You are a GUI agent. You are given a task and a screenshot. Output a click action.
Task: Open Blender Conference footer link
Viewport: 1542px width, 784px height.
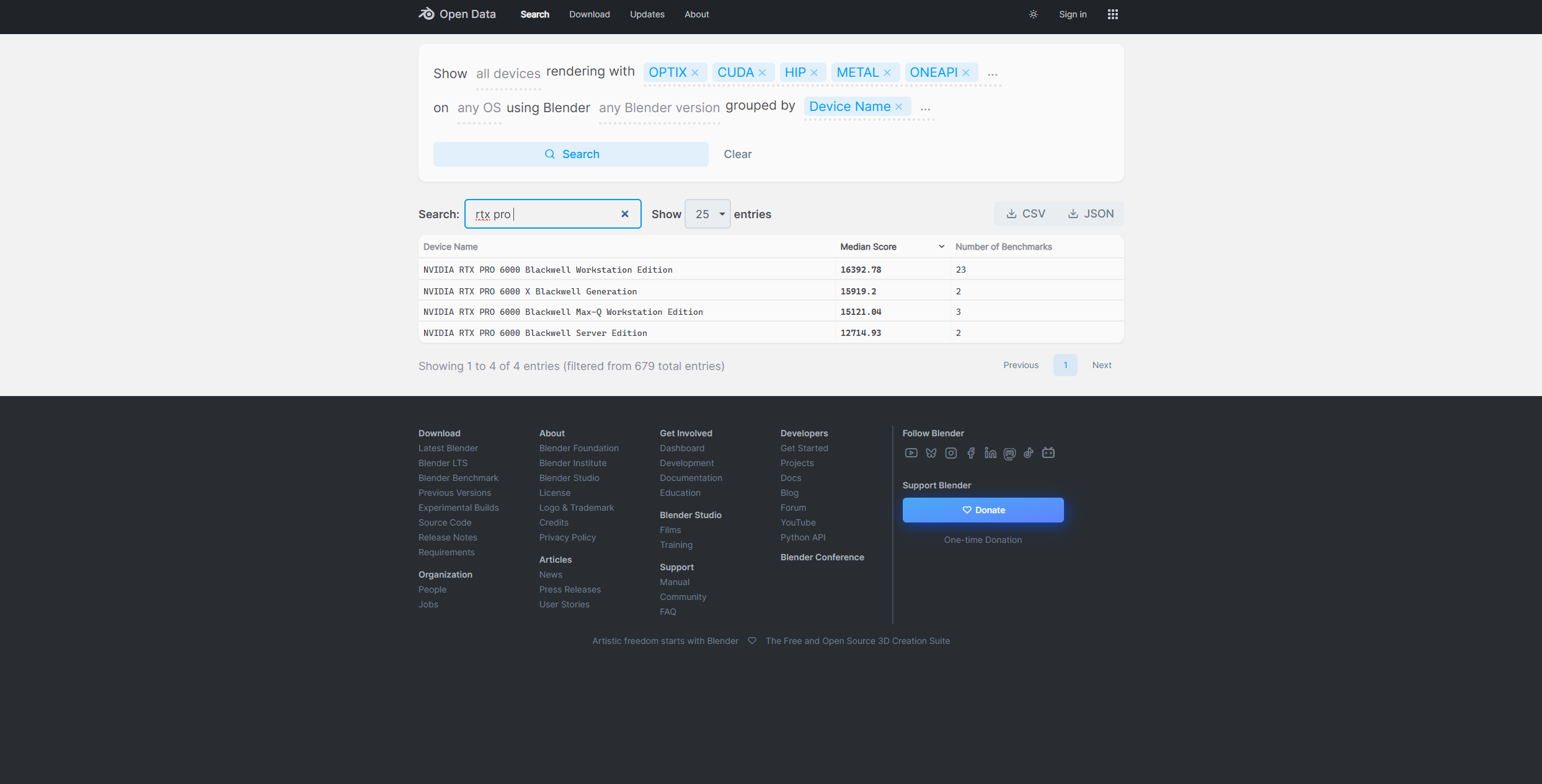coord(822,557)
